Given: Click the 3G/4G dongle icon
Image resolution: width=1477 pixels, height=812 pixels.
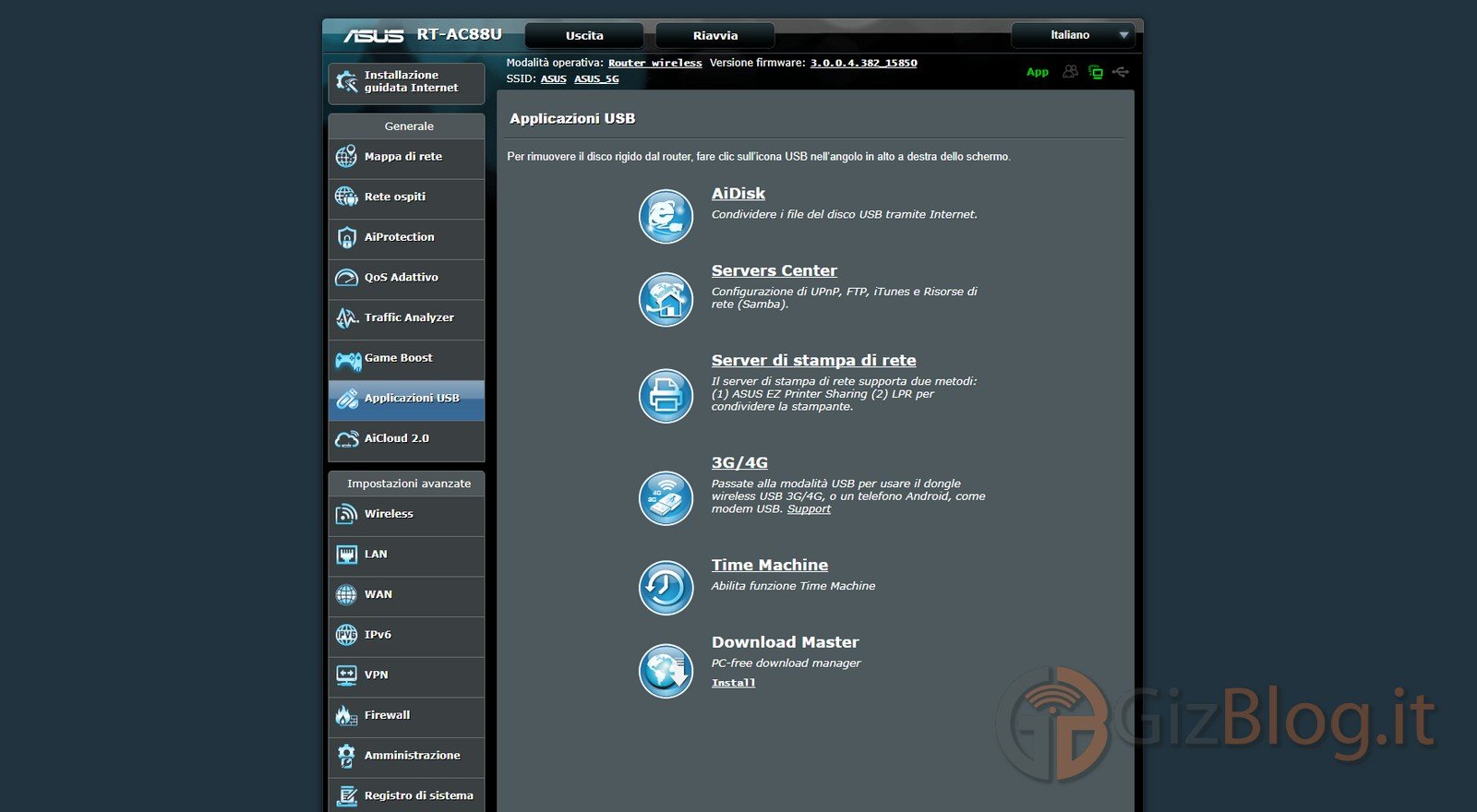Looking at the screenshot, I should pos(666,497).
